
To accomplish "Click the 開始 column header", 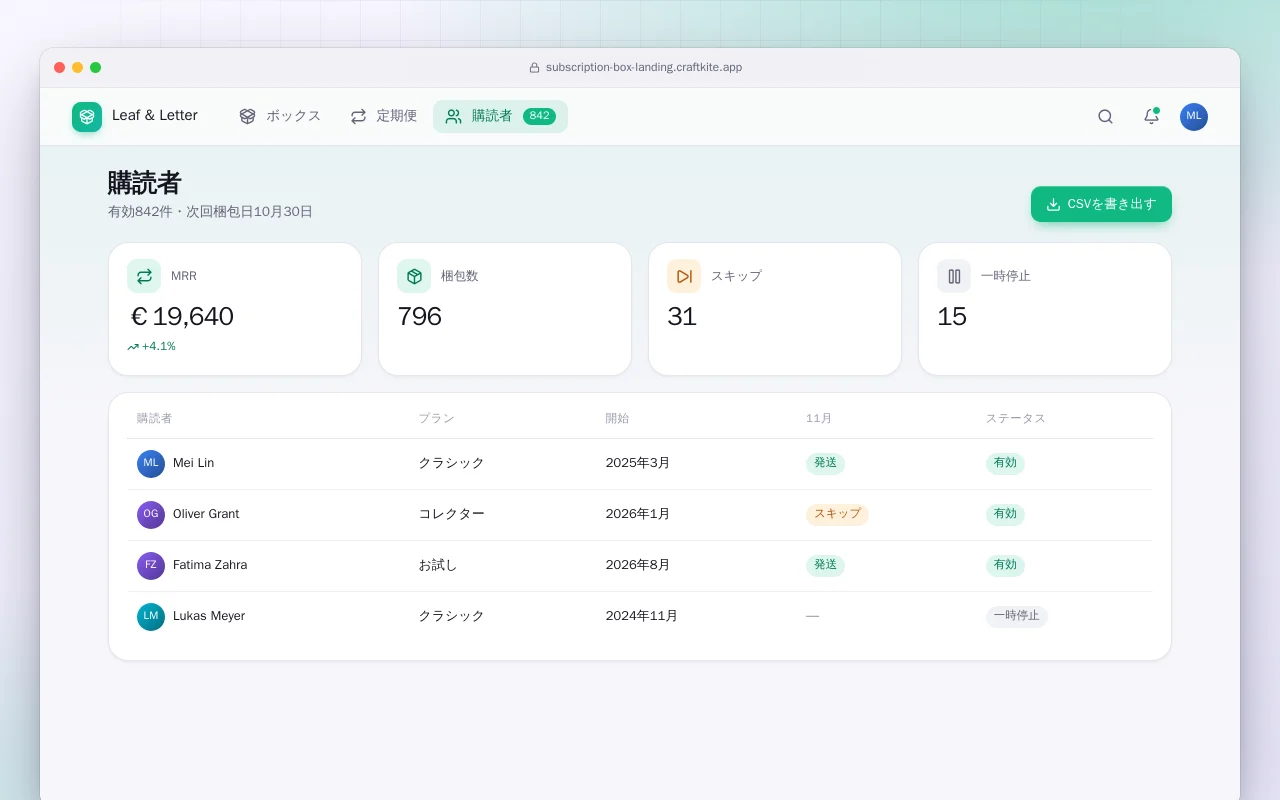I will pyautogui.click(x=617, y=419).
